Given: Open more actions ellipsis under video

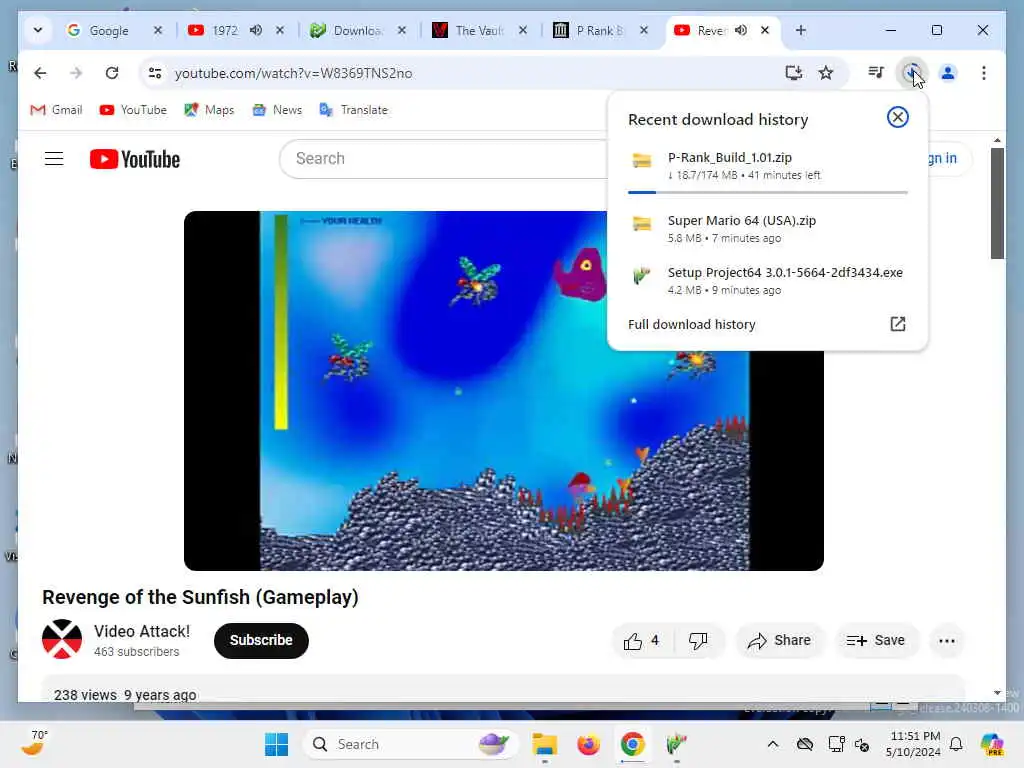Looking at the screenshot, I should coord(947,641).
